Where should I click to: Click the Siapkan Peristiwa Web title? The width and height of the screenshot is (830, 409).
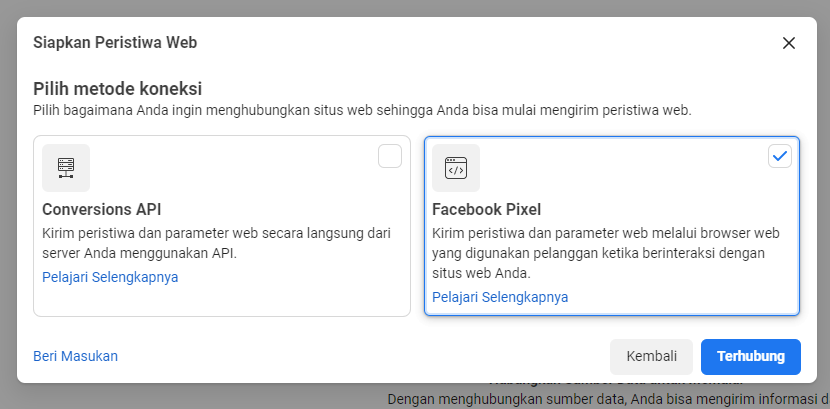(x=115, y=42)
